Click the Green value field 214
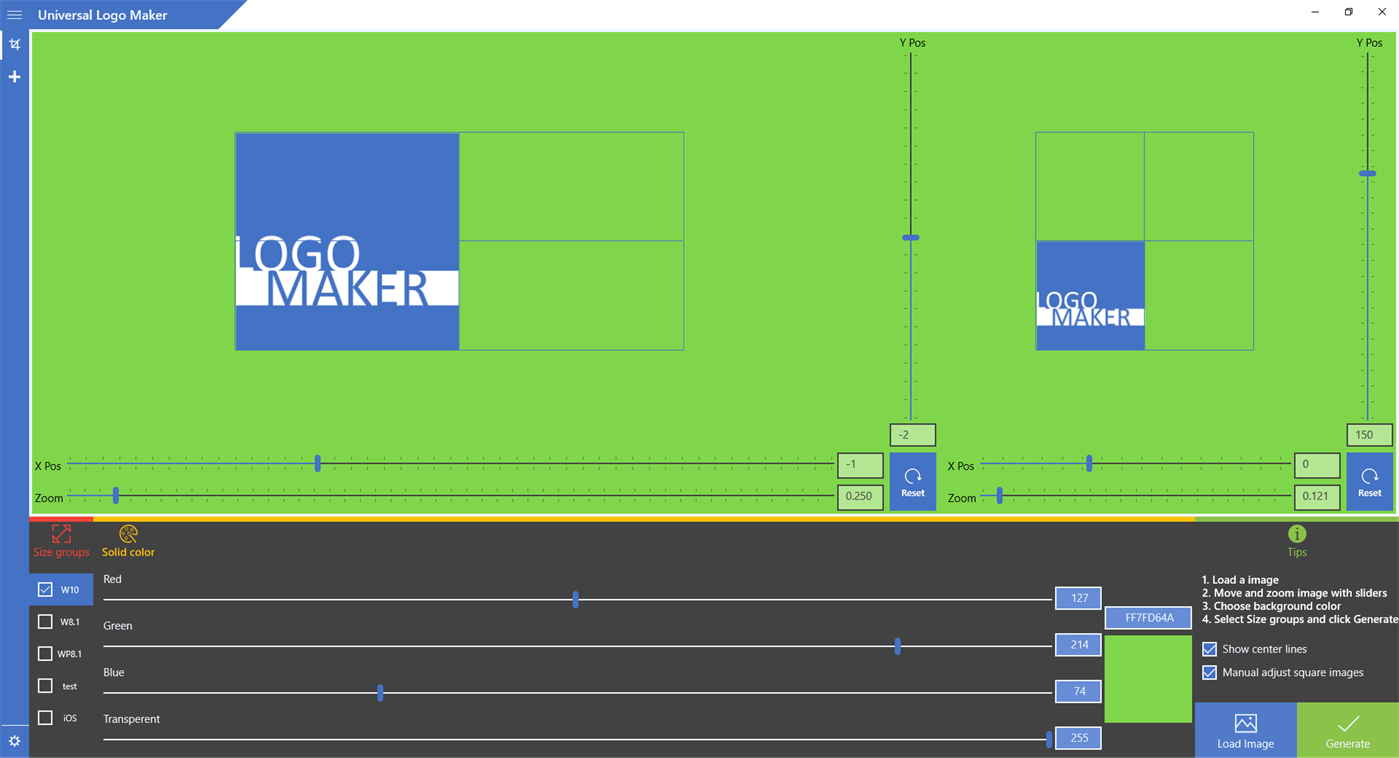Screen dimensions: 1399x758 click(1078, 645)
